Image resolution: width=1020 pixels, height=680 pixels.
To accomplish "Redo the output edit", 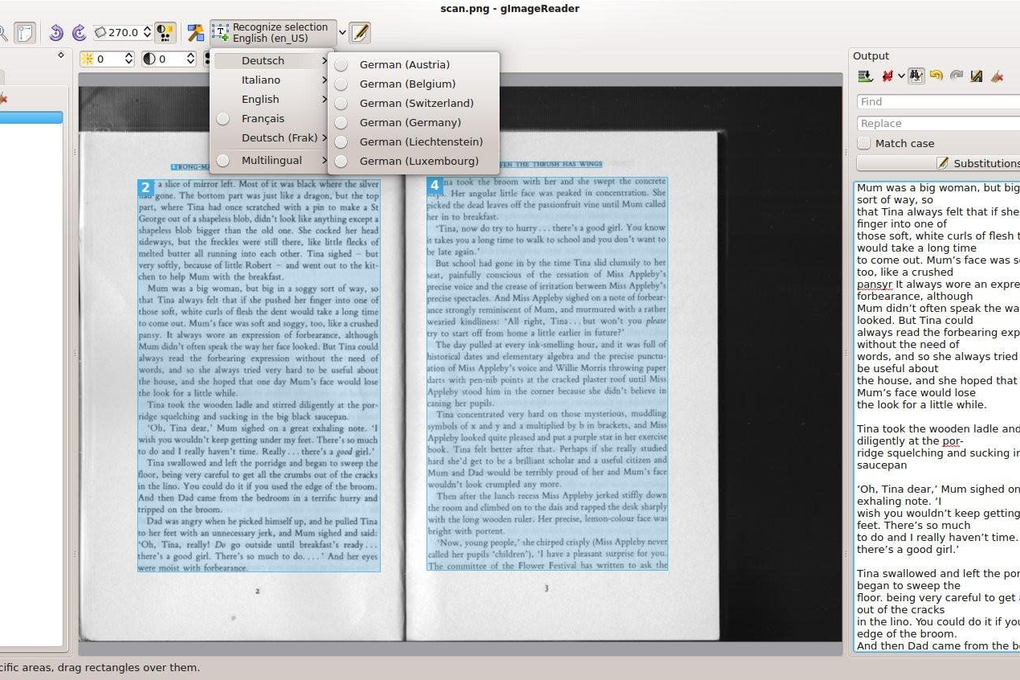I will (956, 76).
